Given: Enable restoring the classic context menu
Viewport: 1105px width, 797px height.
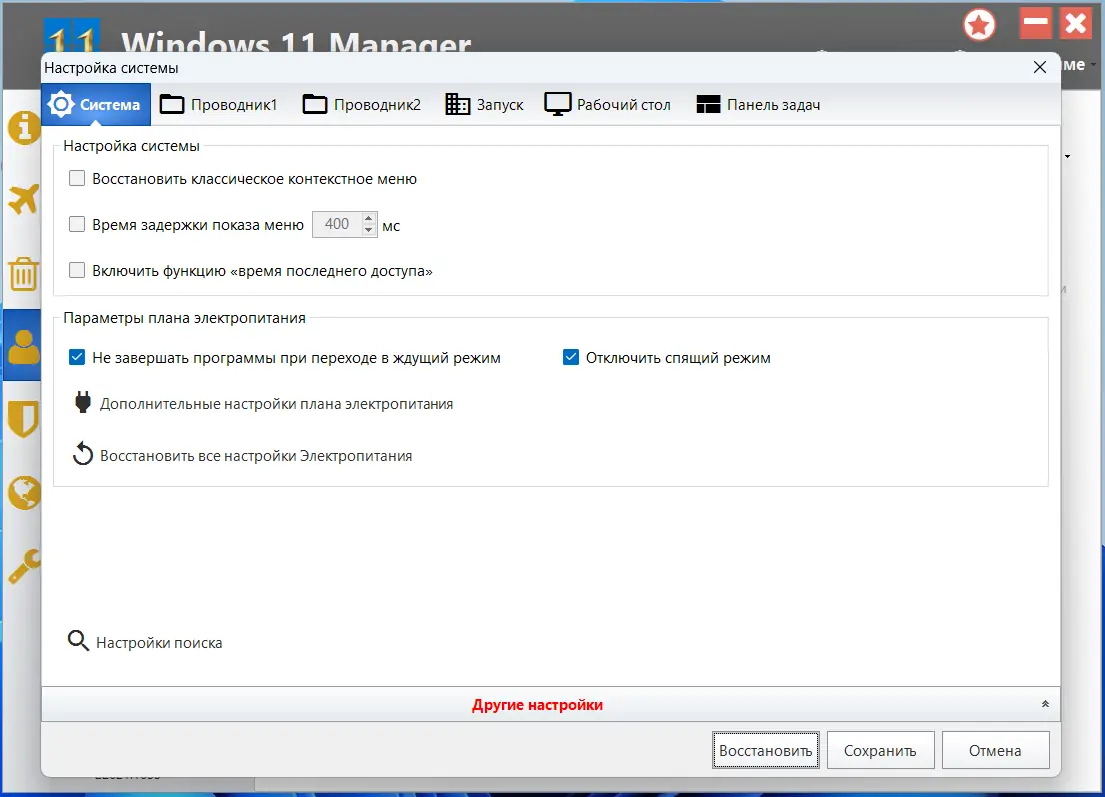Looking at the screenshot, I should (x=77, y=178).
